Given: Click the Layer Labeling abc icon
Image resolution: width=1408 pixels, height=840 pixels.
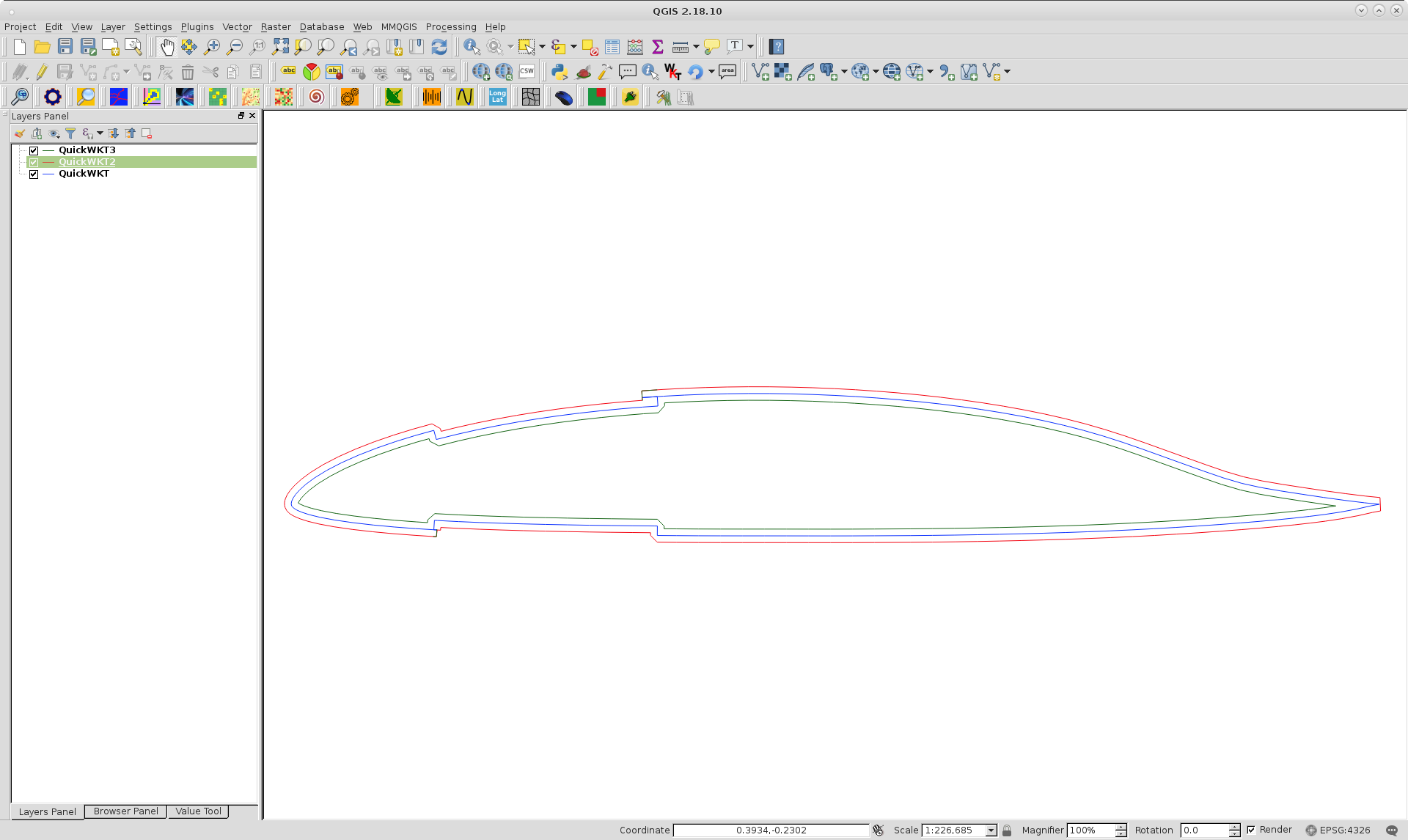Looking at the screenshot, I should (288, 72).
